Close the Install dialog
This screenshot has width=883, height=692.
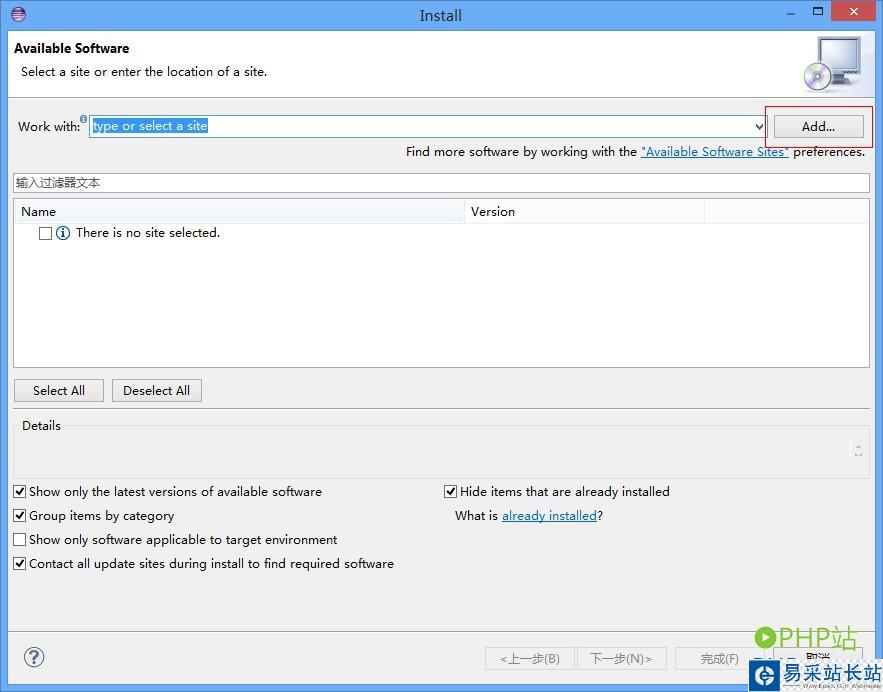click(x=854, y=11)
